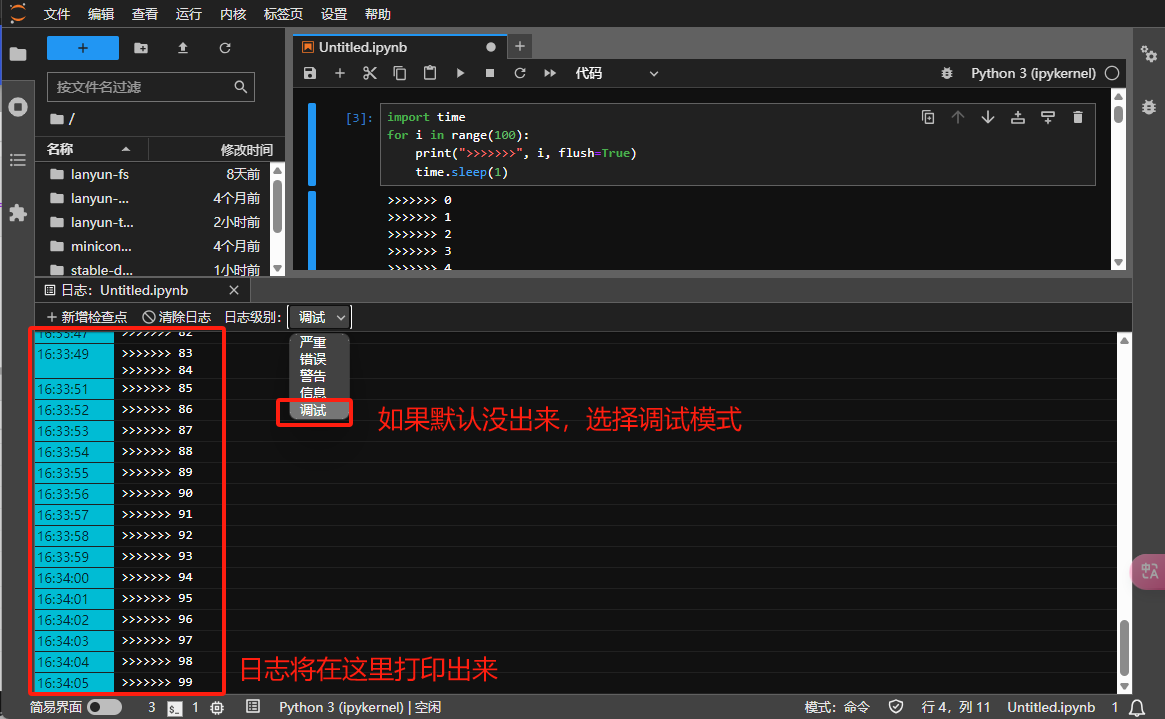Image resolution: width=1165 pixels, height=719 pixels.
Task: Delete the cell with the trash icon
Action: point(1077,117)
